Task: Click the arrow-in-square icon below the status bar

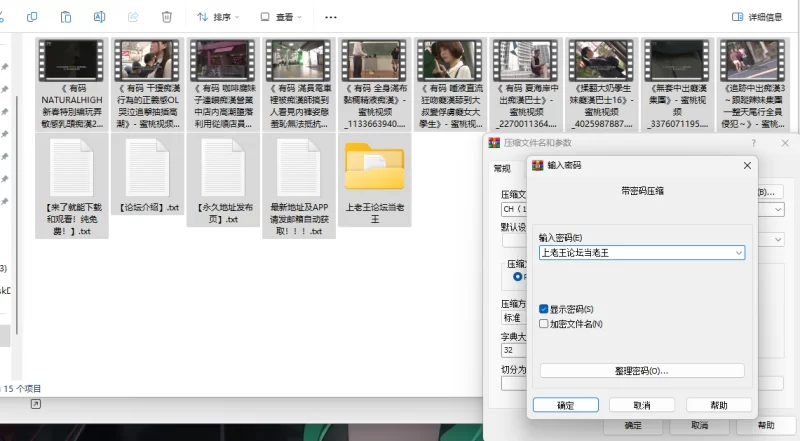Action: coord(36,404)
